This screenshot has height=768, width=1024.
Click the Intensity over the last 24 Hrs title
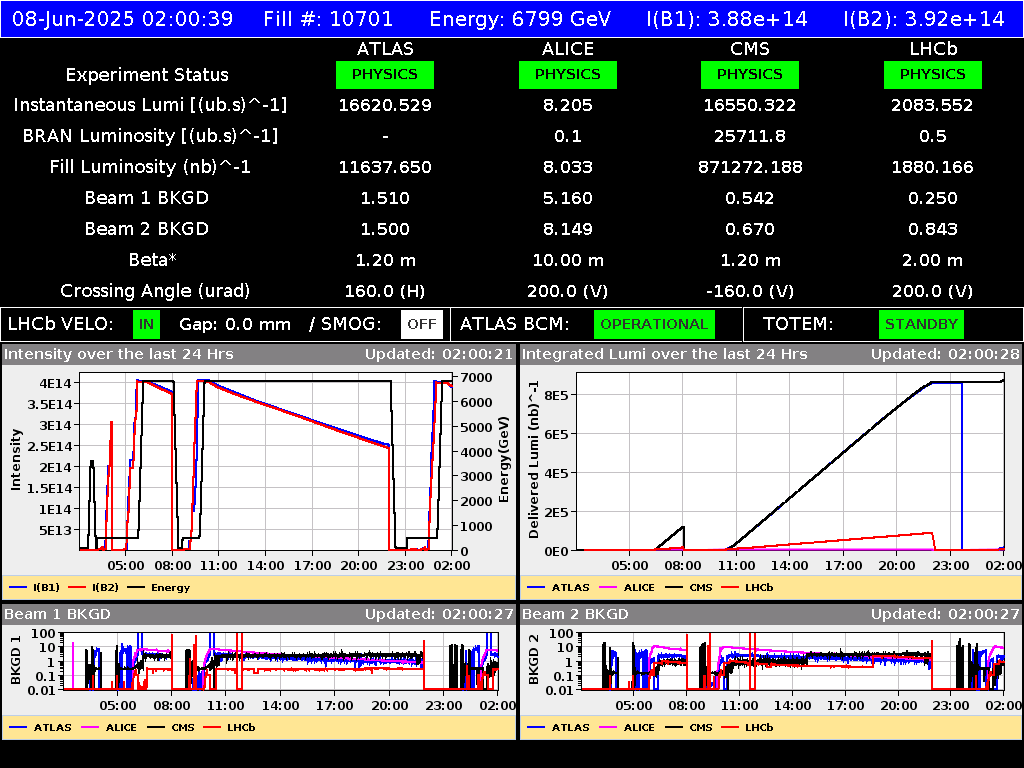click(x=119, y=355)
